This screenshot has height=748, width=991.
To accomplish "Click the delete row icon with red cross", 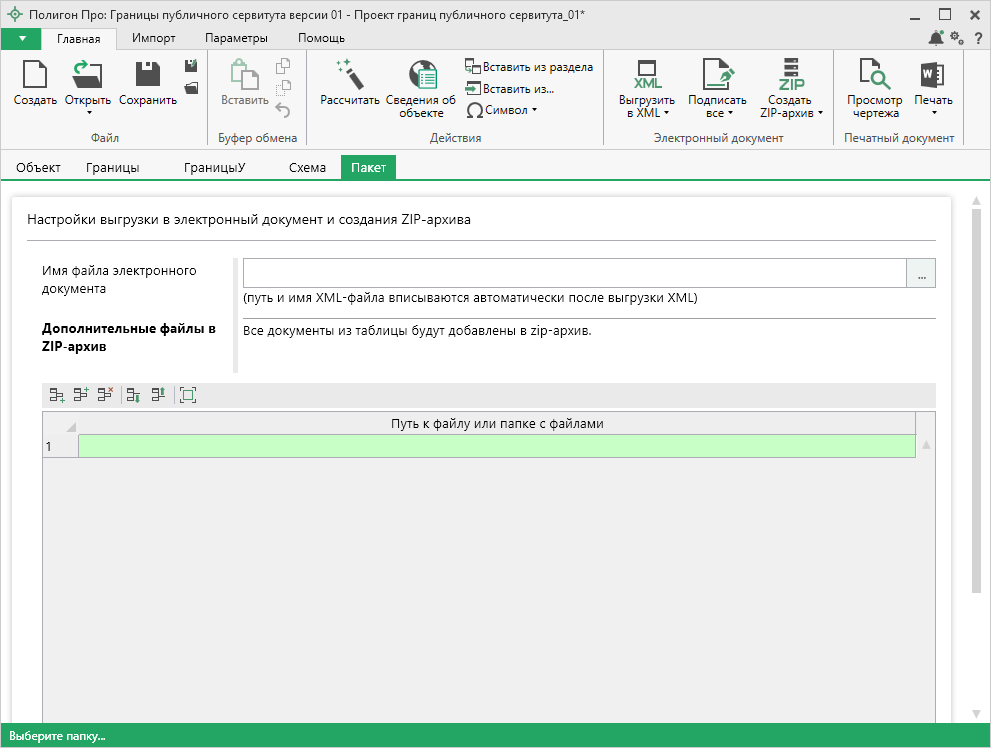I will pos(105,395).
